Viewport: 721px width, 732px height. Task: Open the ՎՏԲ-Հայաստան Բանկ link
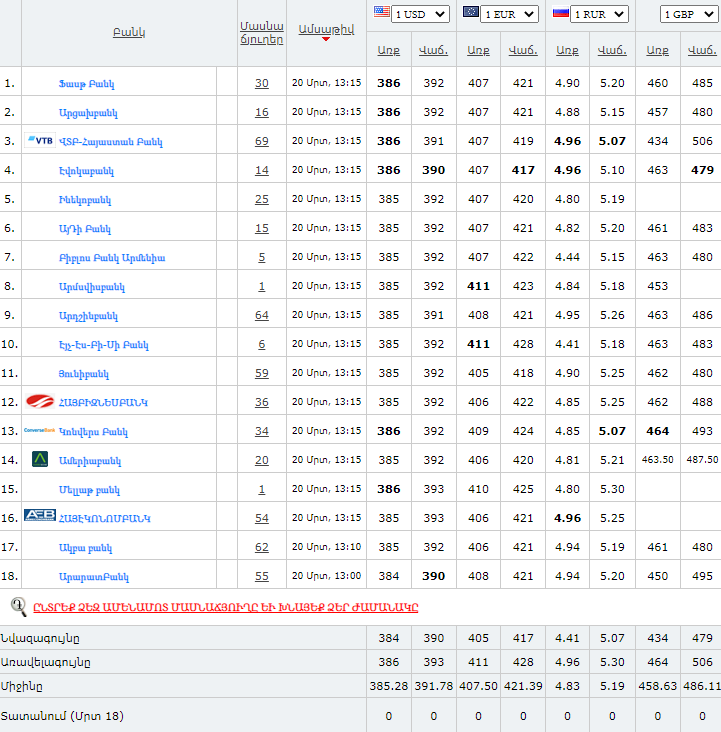[111, 142]
